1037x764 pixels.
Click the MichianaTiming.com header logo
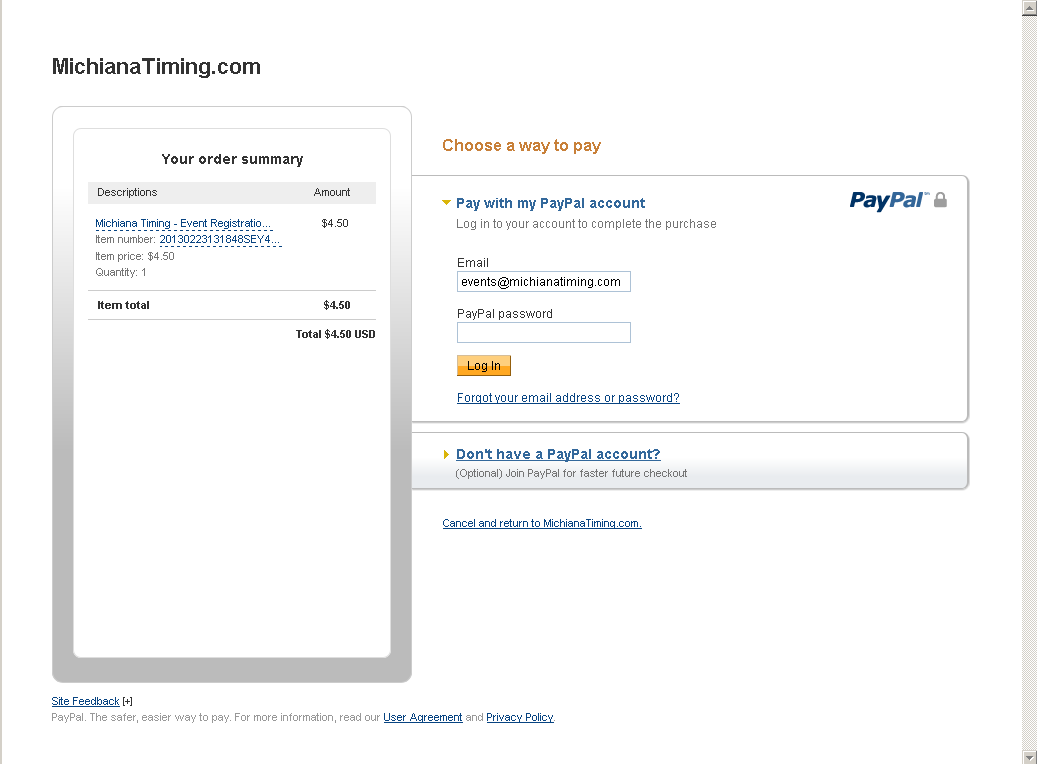156,66
